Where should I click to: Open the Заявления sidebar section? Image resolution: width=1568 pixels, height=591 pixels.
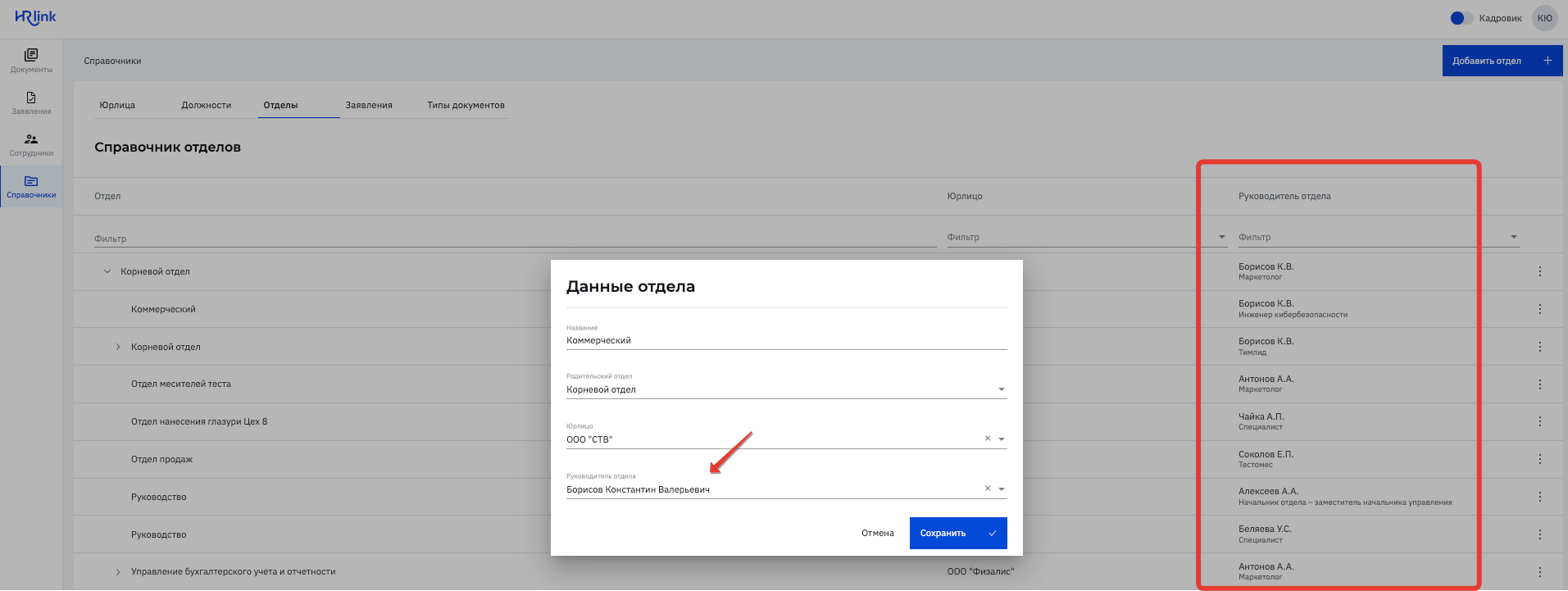[31, 102]
